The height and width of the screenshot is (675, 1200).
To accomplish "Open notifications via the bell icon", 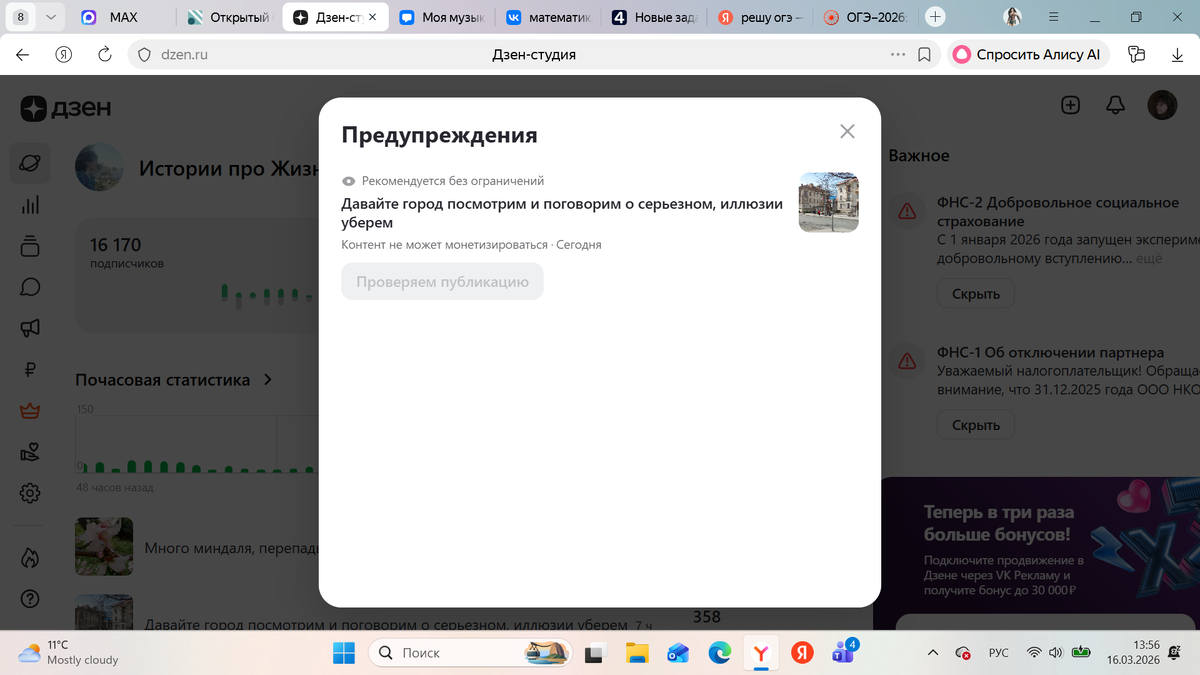I will (x=1115, y=105).
